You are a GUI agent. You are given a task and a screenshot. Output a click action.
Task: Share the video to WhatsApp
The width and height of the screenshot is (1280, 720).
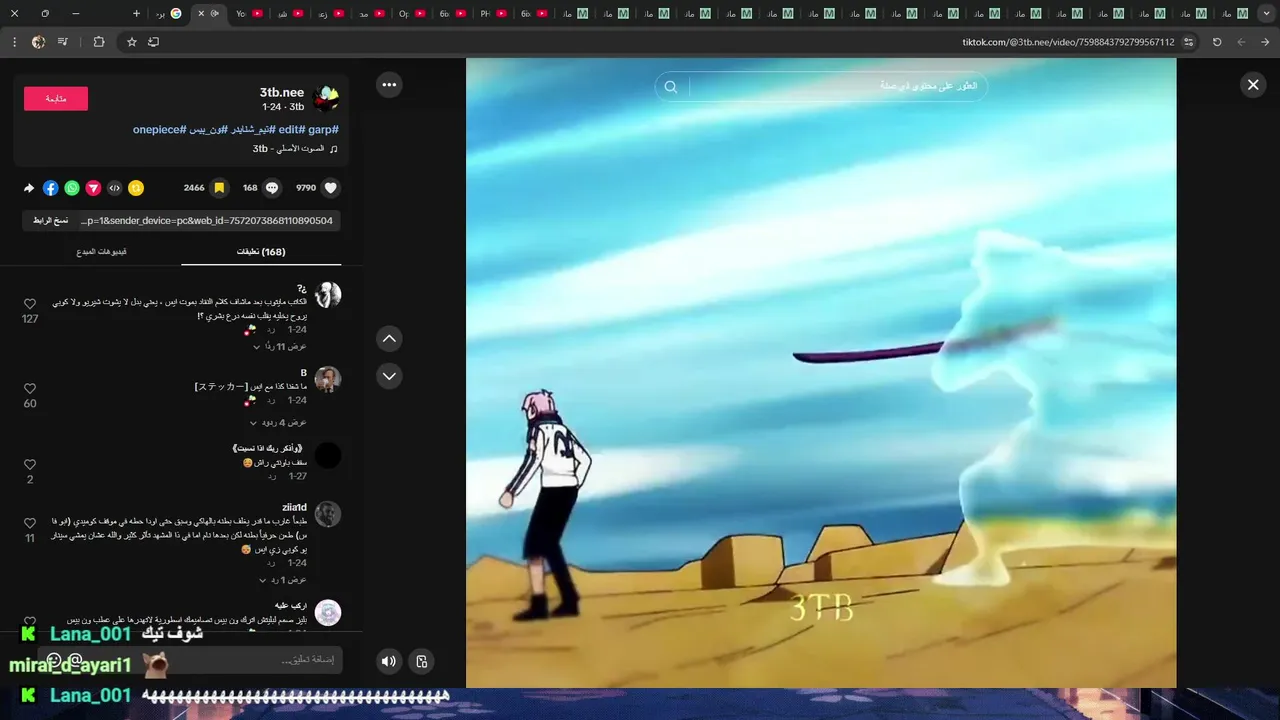72,188
